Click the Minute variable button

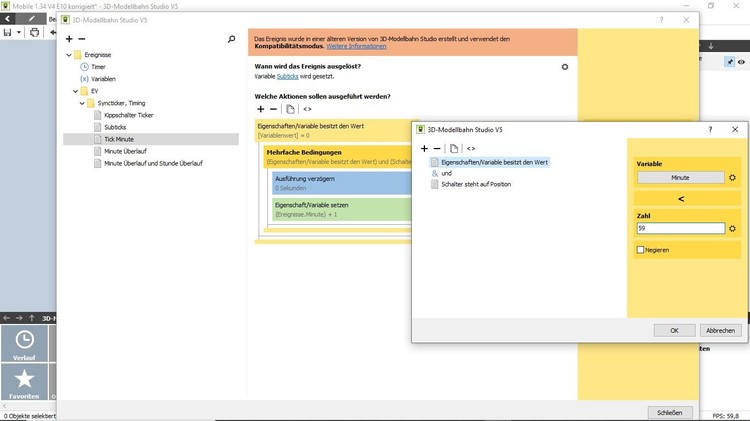coord(680,177)
